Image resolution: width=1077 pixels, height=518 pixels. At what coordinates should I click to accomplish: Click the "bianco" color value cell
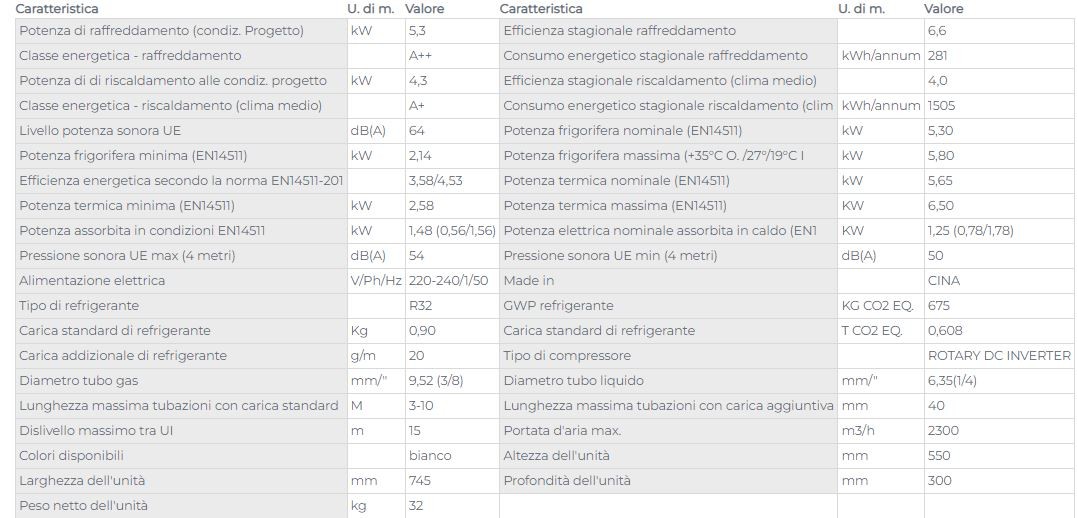click(x=430, y=456)
